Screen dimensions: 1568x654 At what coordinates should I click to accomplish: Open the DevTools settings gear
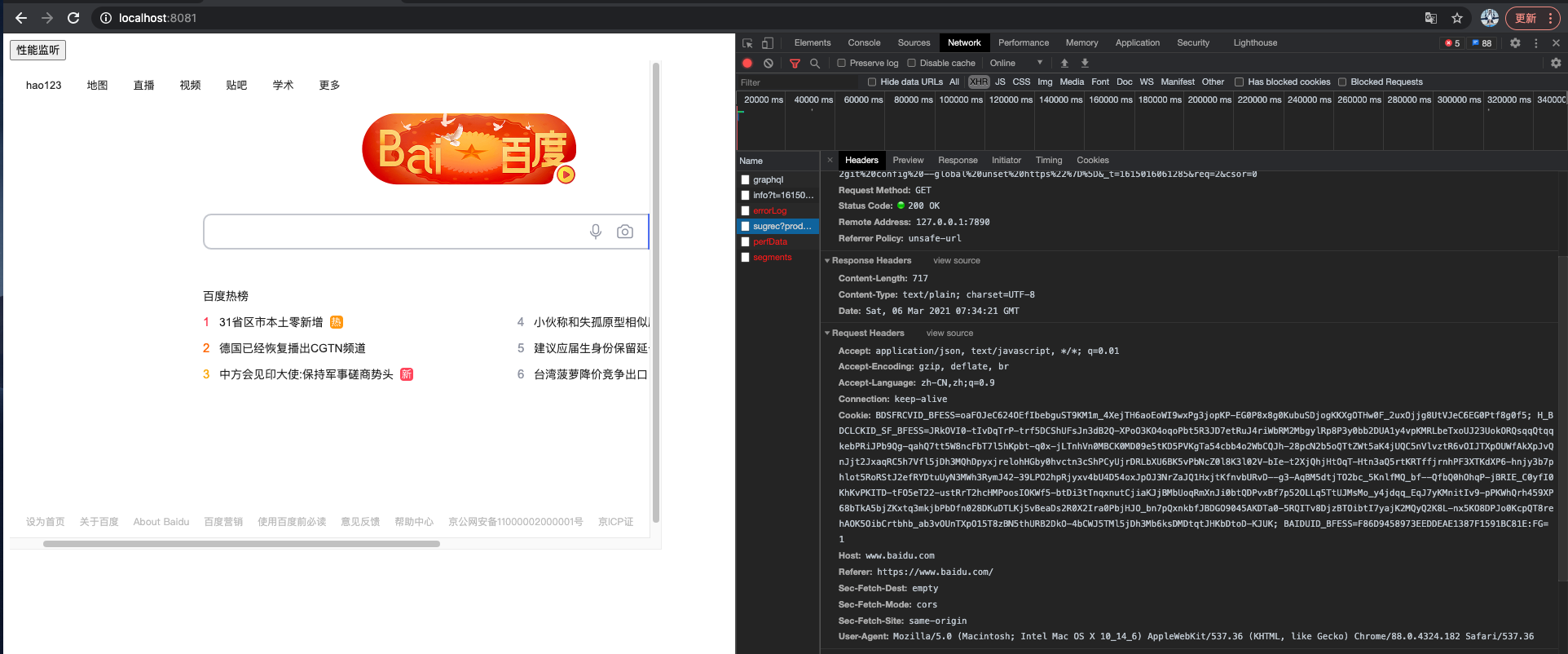(x=1515, y=43)
